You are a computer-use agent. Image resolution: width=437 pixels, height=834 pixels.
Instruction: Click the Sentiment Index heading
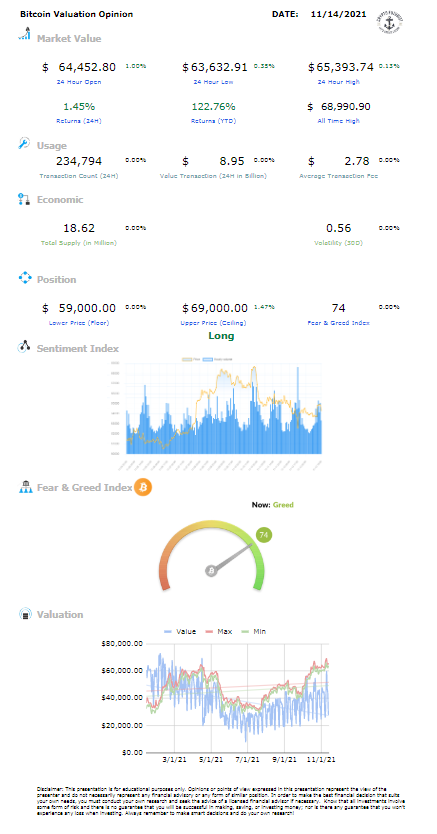(x=77, y=348)
